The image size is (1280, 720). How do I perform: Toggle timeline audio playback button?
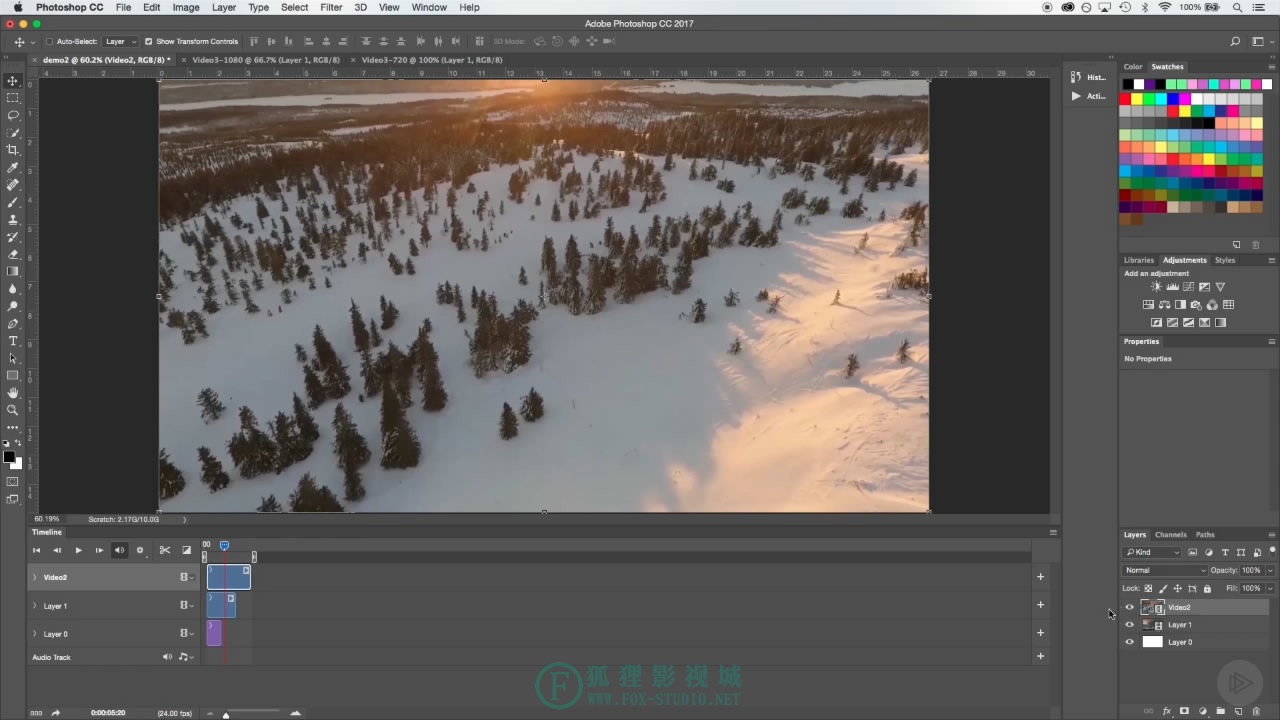[x=119, y=550]
